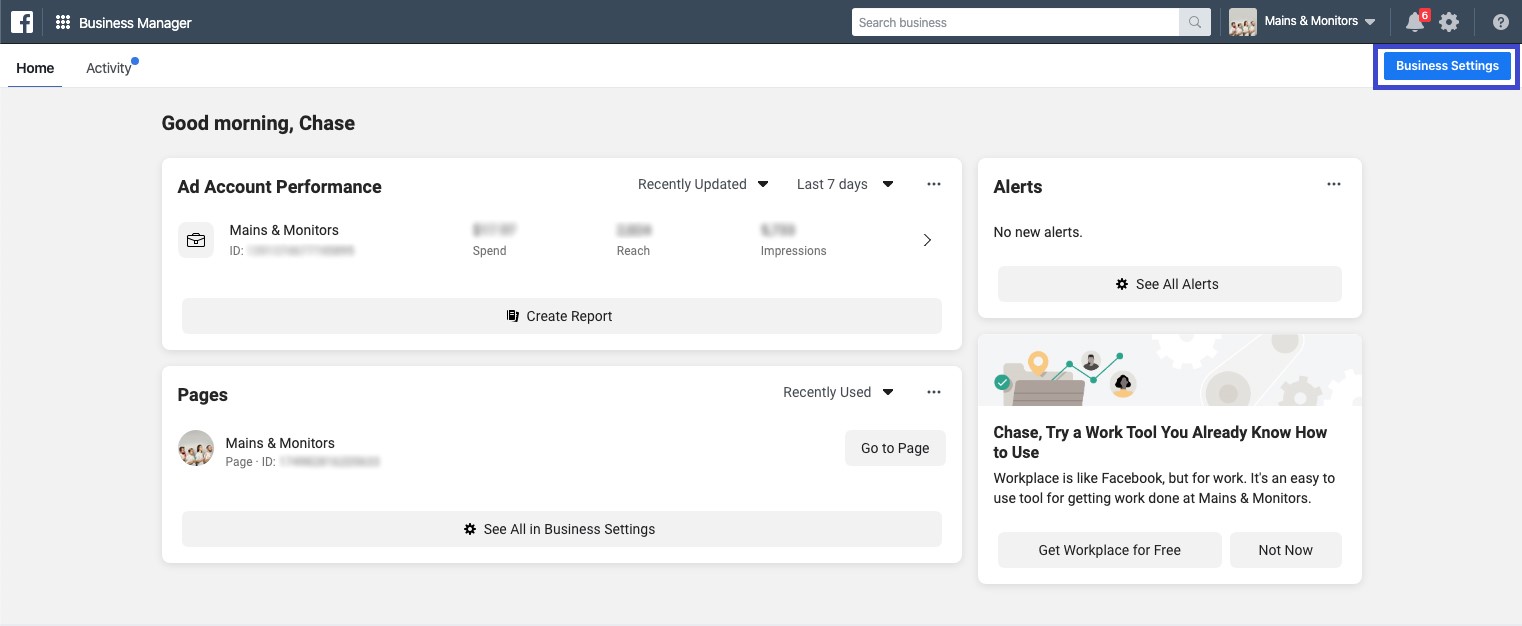Screen dimensions: 1522x626
Task: Open the Mains & Monitors ad account chevron
Action: coord(927,240)
